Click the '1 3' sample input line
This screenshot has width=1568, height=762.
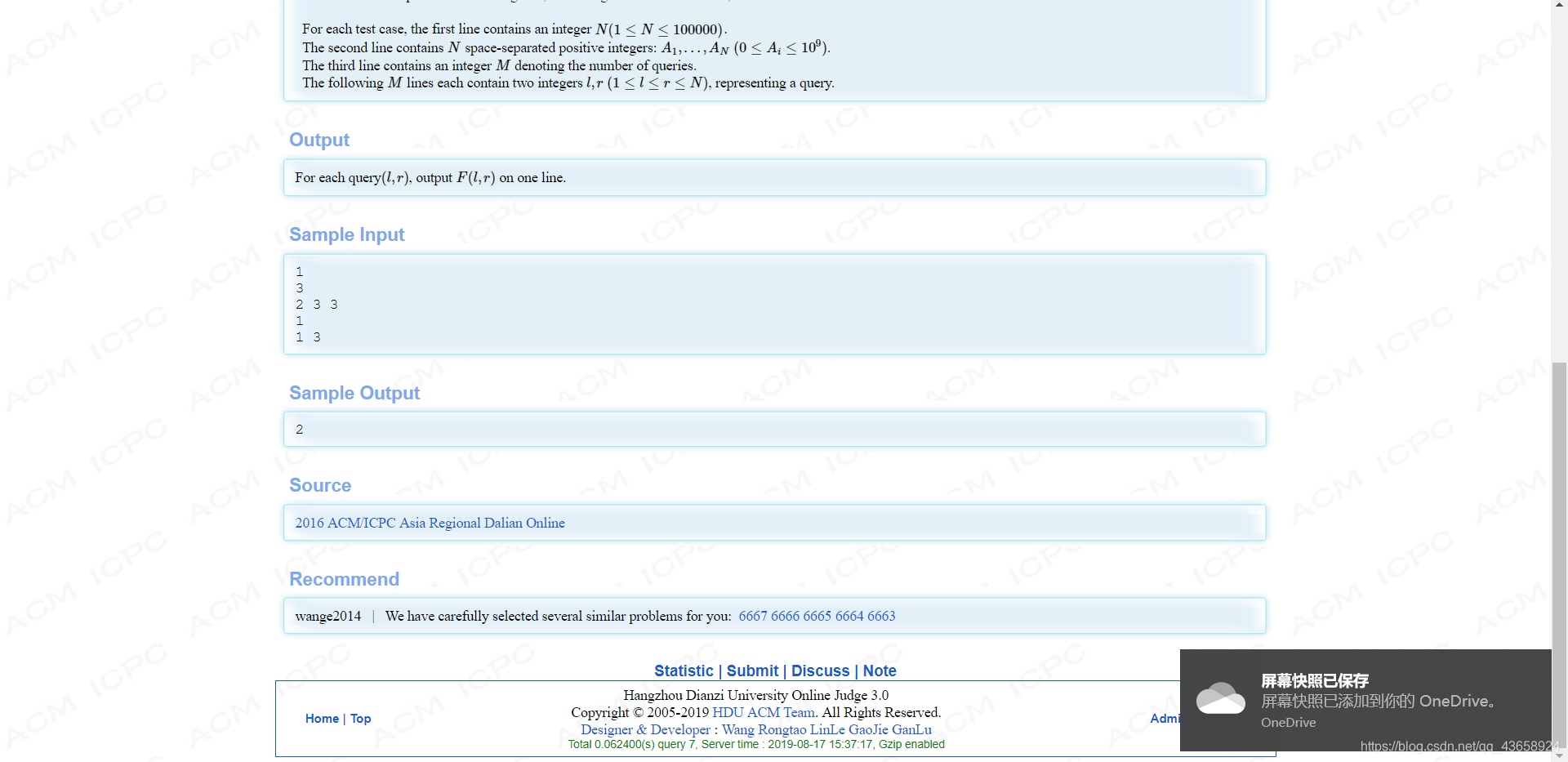[x=308, y=337]
